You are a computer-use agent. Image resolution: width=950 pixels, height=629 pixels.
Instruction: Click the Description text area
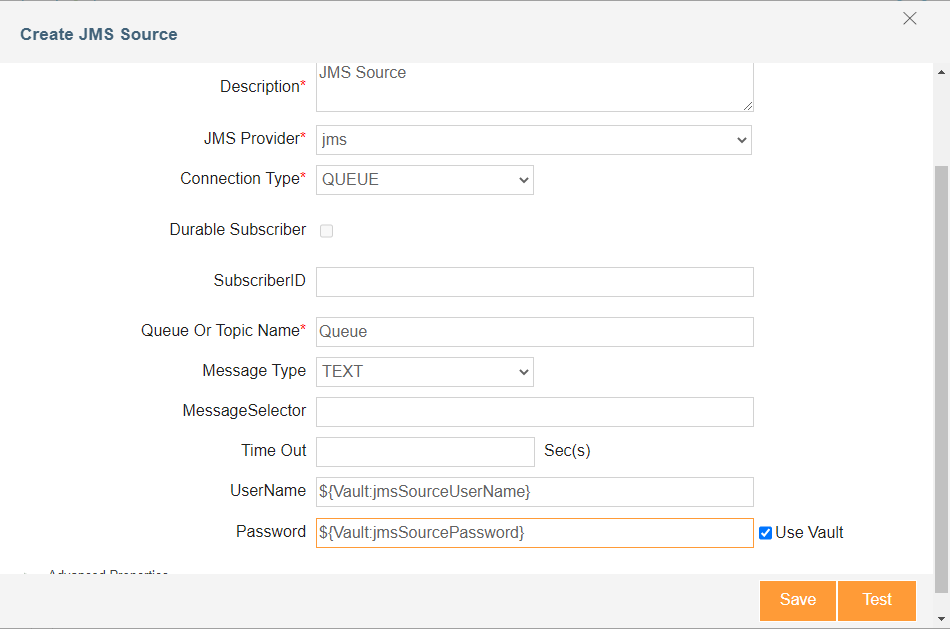click(x=534, y=87)
